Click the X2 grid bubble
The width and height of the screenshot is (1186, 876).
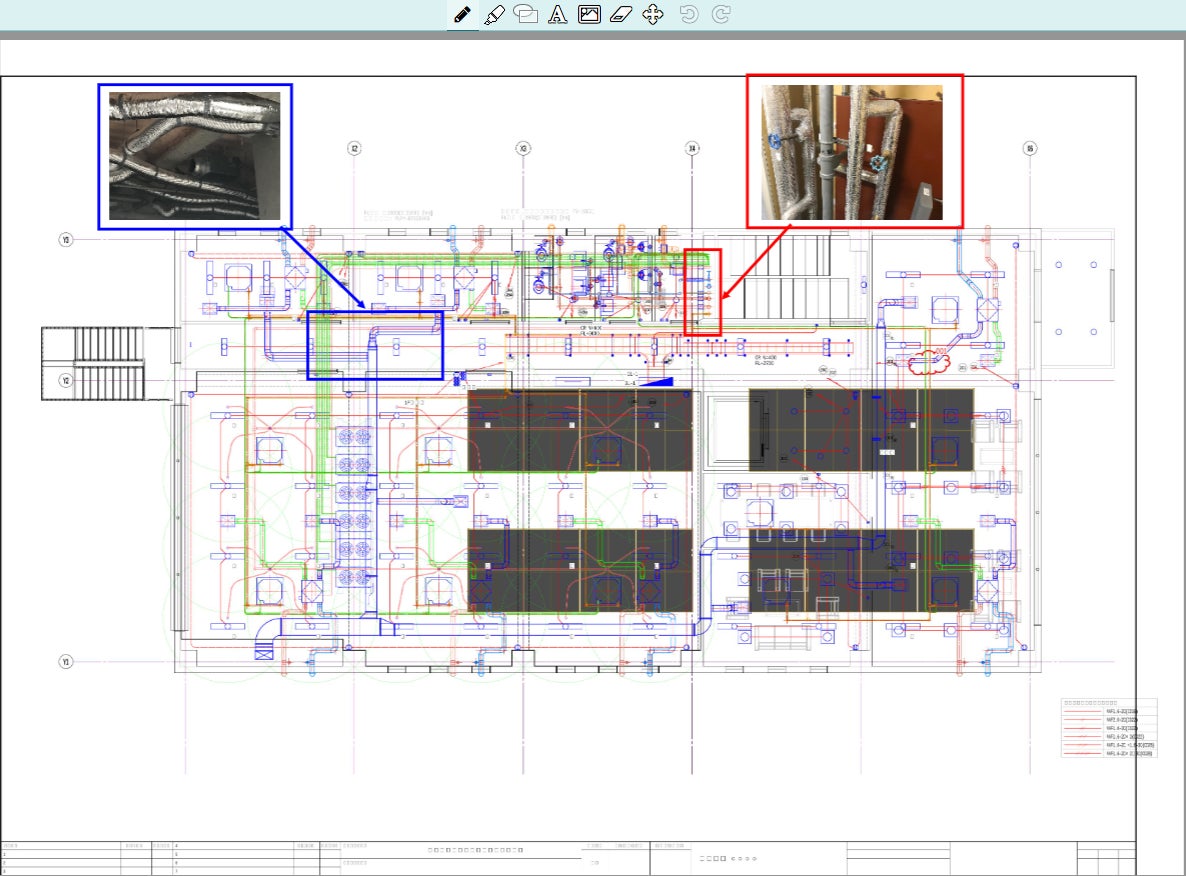coord(354,148)
